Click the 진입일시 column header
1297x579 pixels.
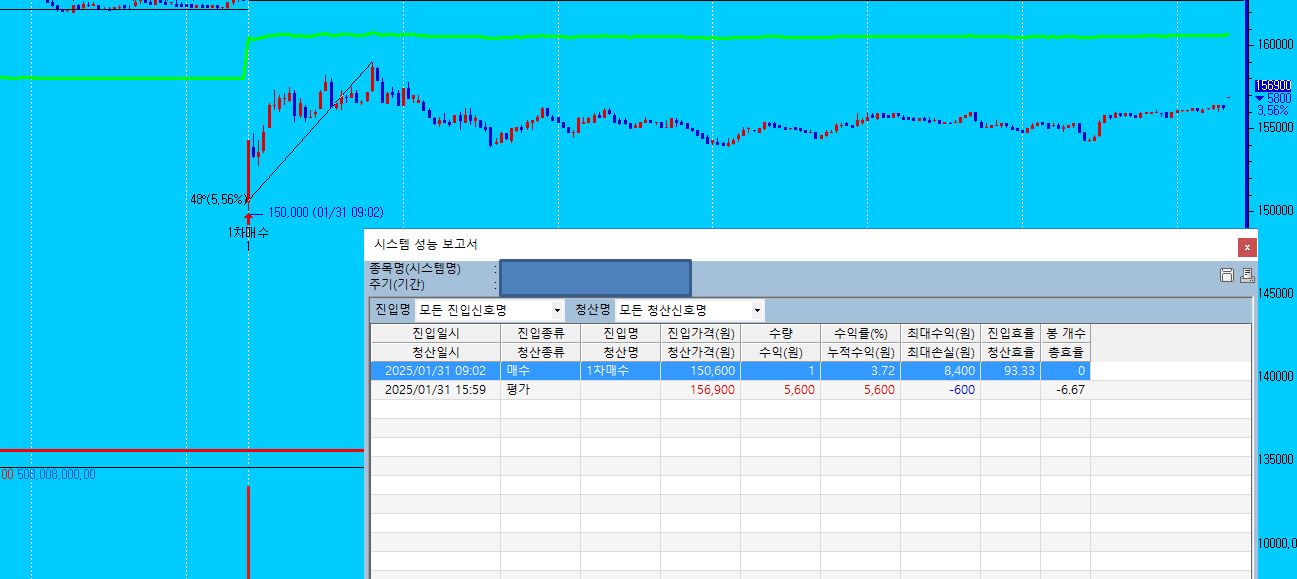point(435,333)
